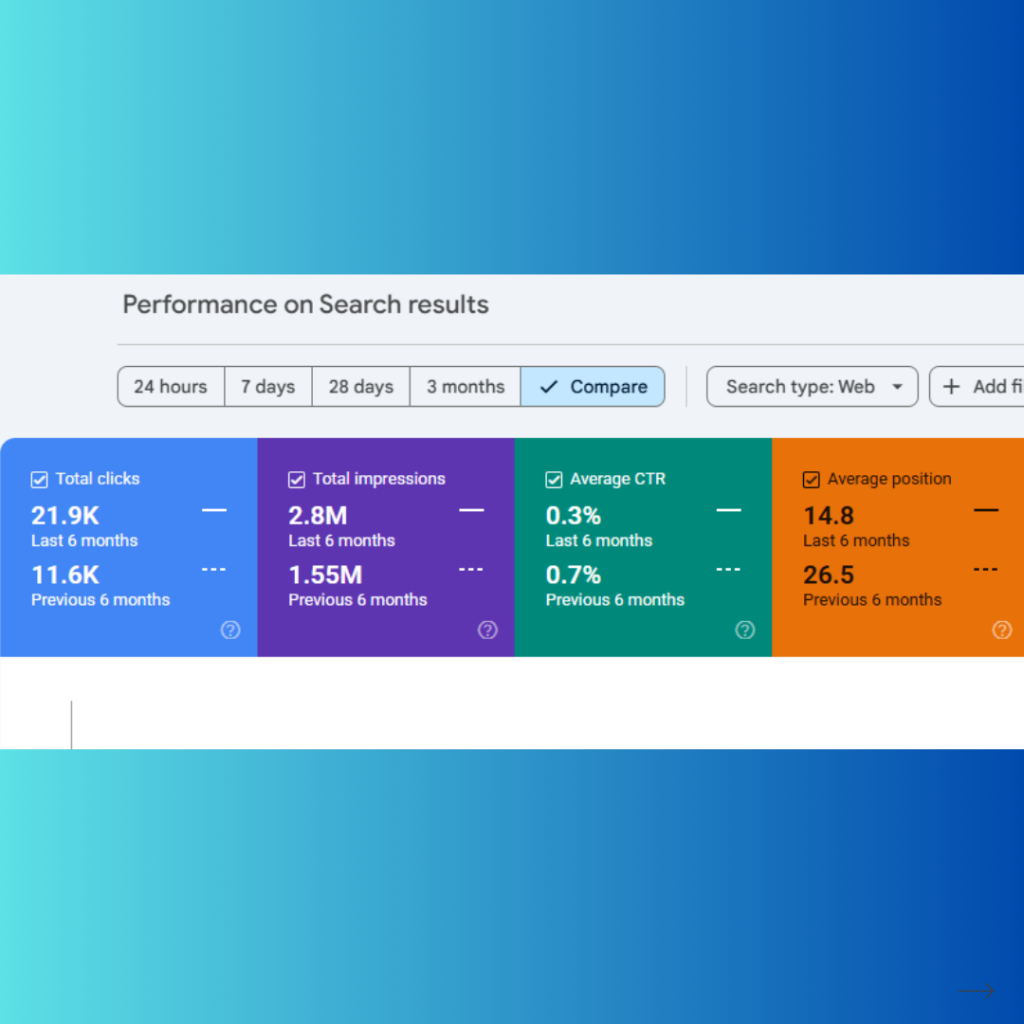1024x1024 pixels.
Task: Click the plus icon beside Add filter
Action: [x=952, y=387]
